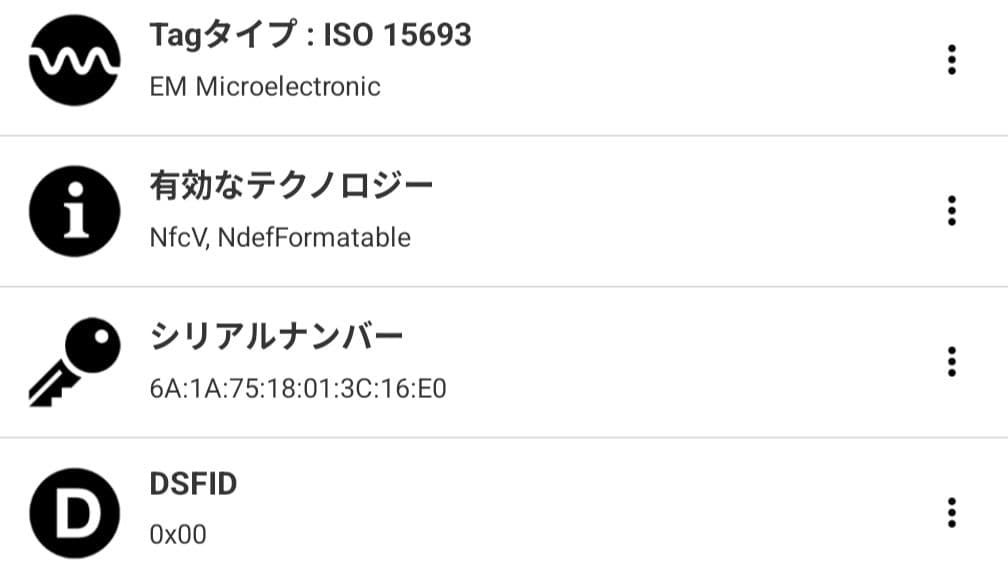Tap the 有効なテクノロジー heading
This screenshot has width=1008, height=567.
[x=291, y=186]
